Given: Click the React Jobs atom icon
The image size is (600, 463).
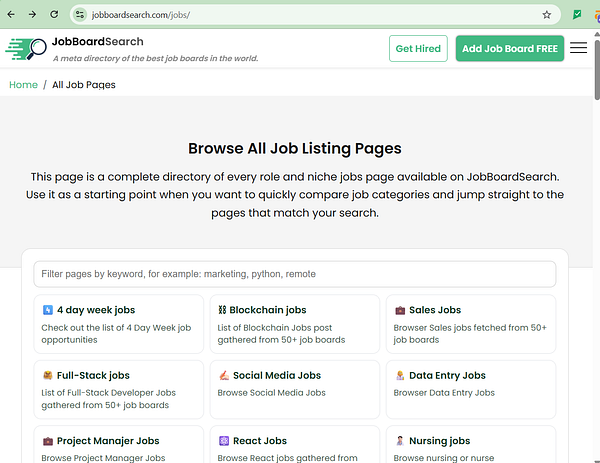Looking at the screenshot, I should 224,441.
